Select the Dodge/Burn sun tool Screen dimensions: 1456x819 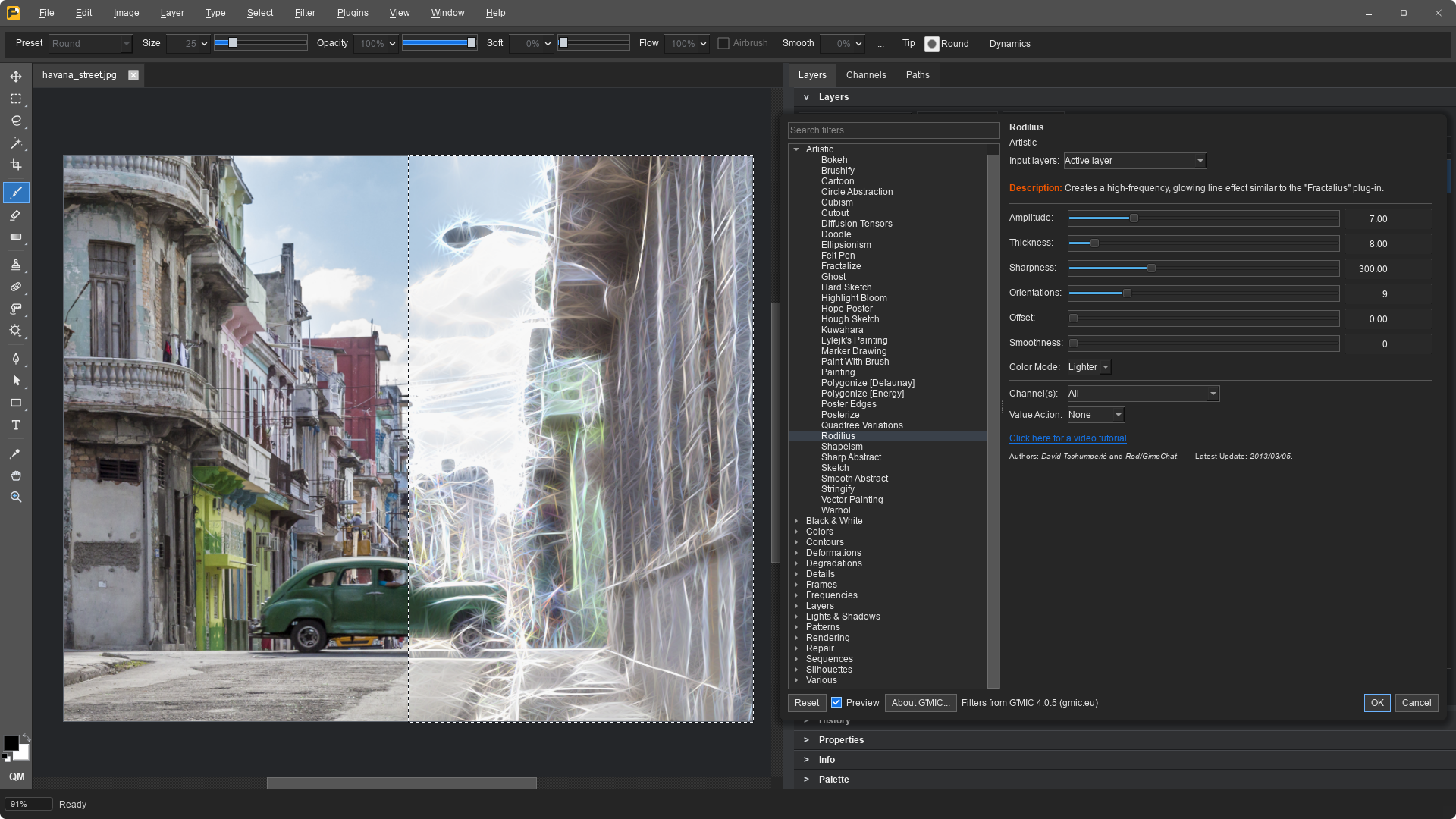point(16,331)
